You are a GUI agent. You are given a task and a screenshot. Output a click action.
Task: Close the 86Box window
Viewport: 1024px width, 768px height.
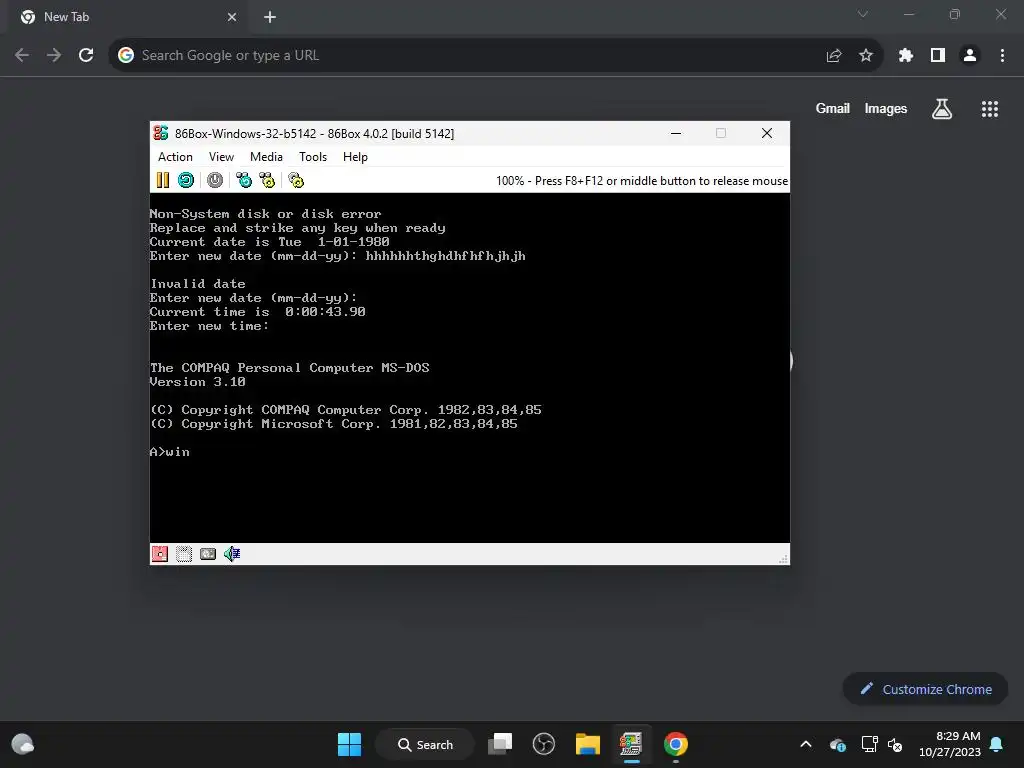(x=767, y=133)
